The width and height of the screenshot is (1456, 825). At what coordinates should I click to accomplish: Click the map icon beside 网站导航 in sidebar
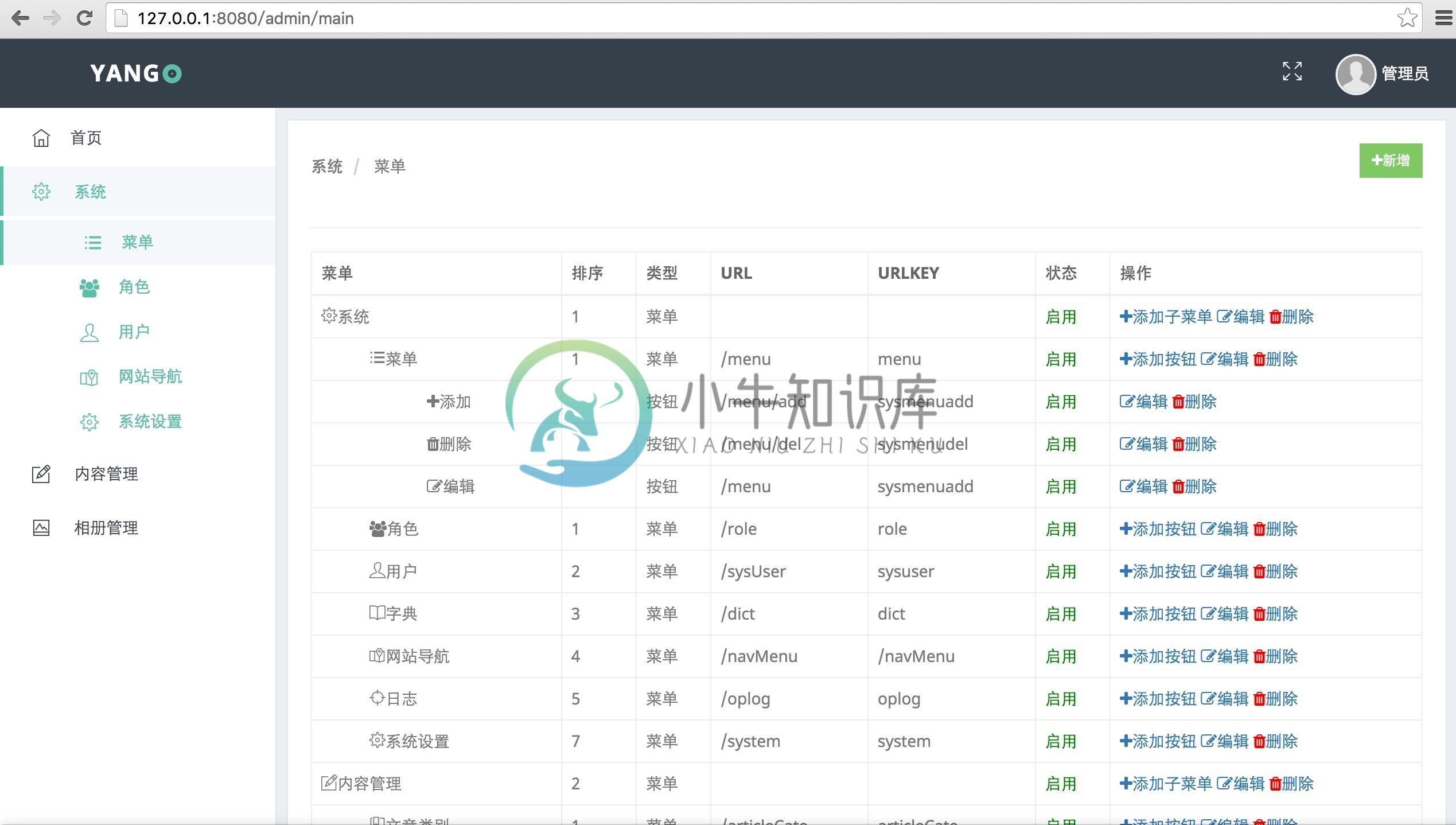point(89,378)
